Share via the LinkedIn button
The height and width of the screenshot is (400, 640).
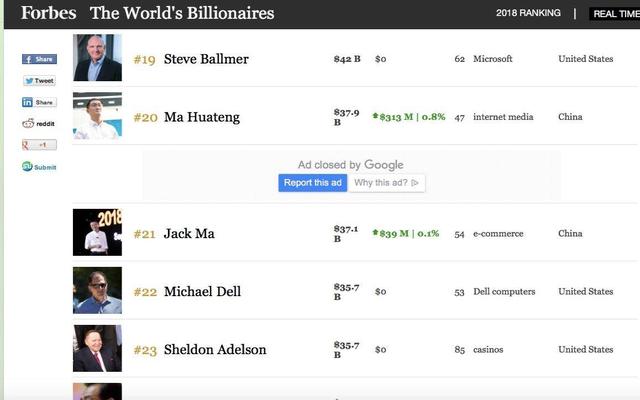pos(39,102)
